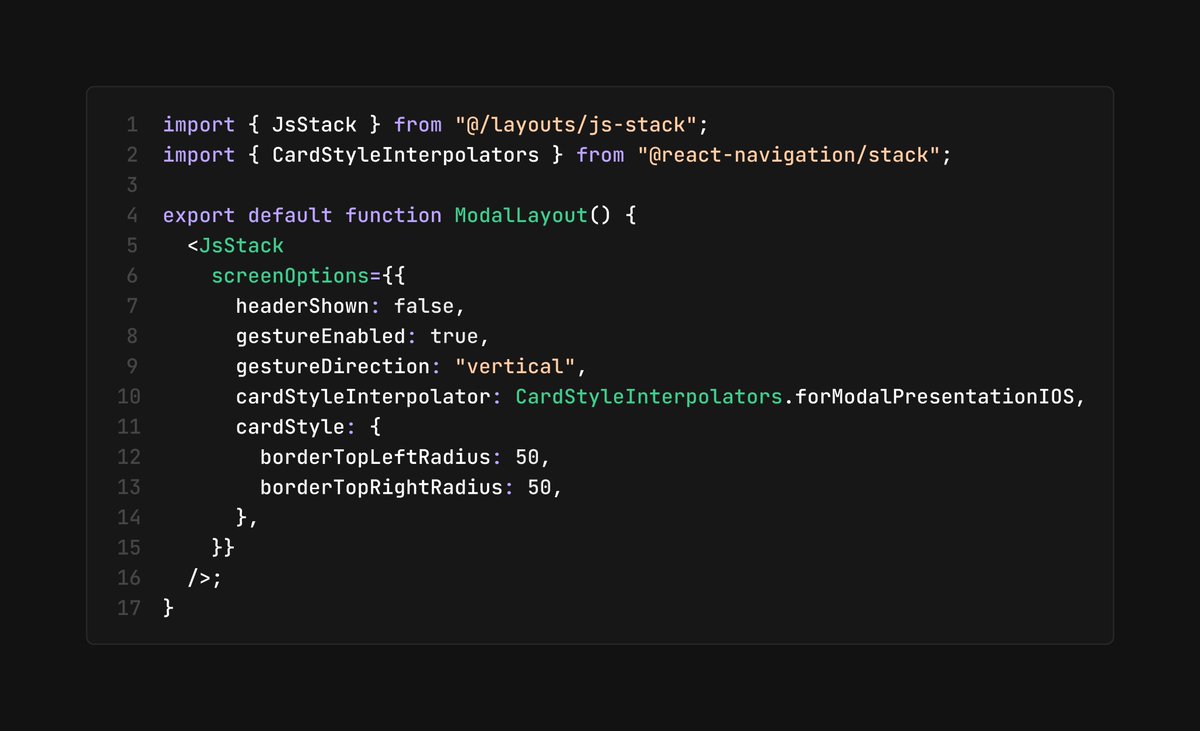Click forModalPresentationIOS on line 10
Viewport: 1200px width, 731px height.
[x=935, y=396]
